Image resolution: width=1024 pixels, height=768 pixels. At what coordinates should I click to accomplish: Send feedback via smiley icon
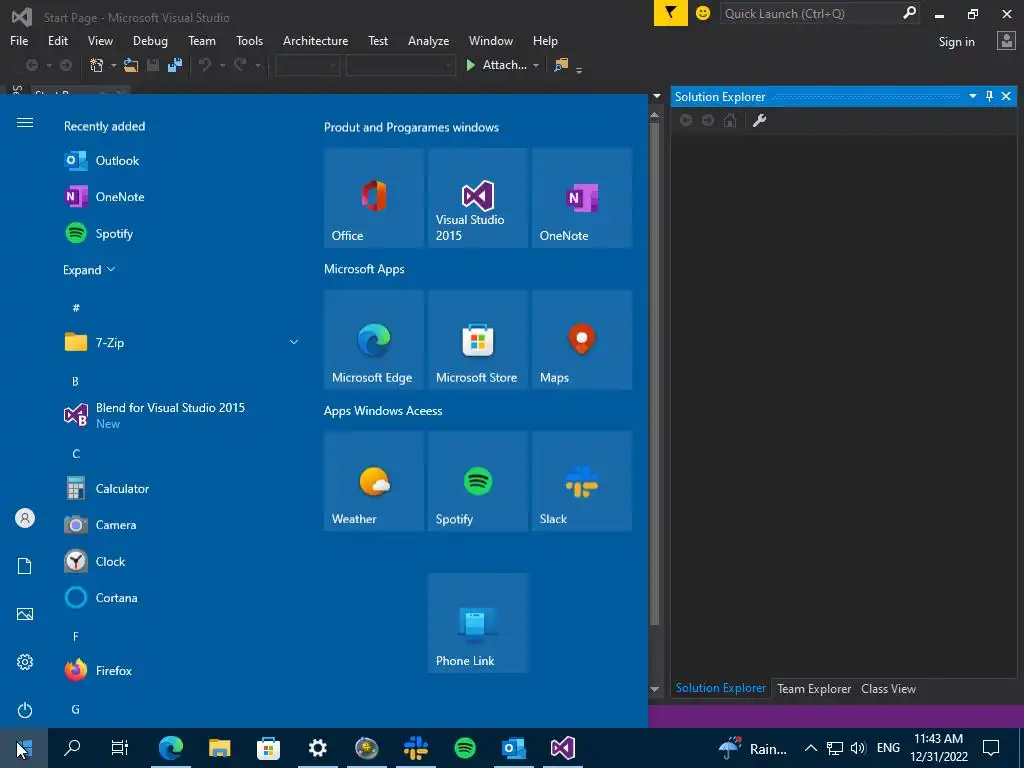point(703,13)
